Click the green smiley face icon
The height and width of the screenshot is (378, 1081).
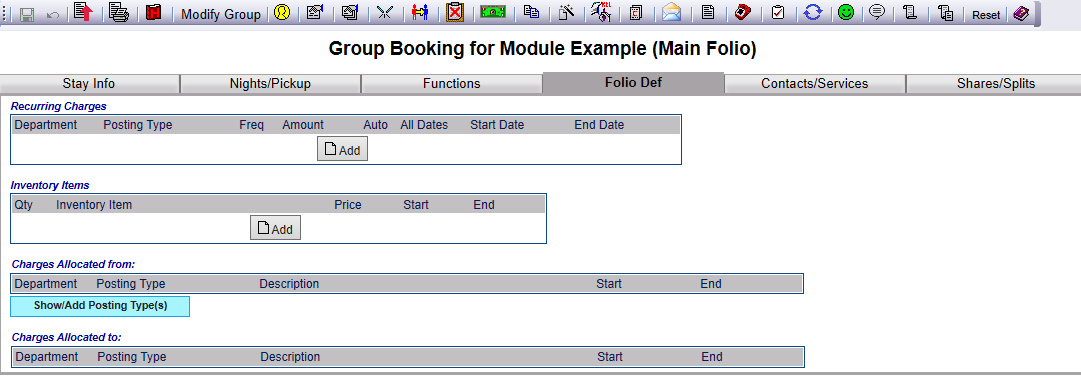click(x=845, y=13)
